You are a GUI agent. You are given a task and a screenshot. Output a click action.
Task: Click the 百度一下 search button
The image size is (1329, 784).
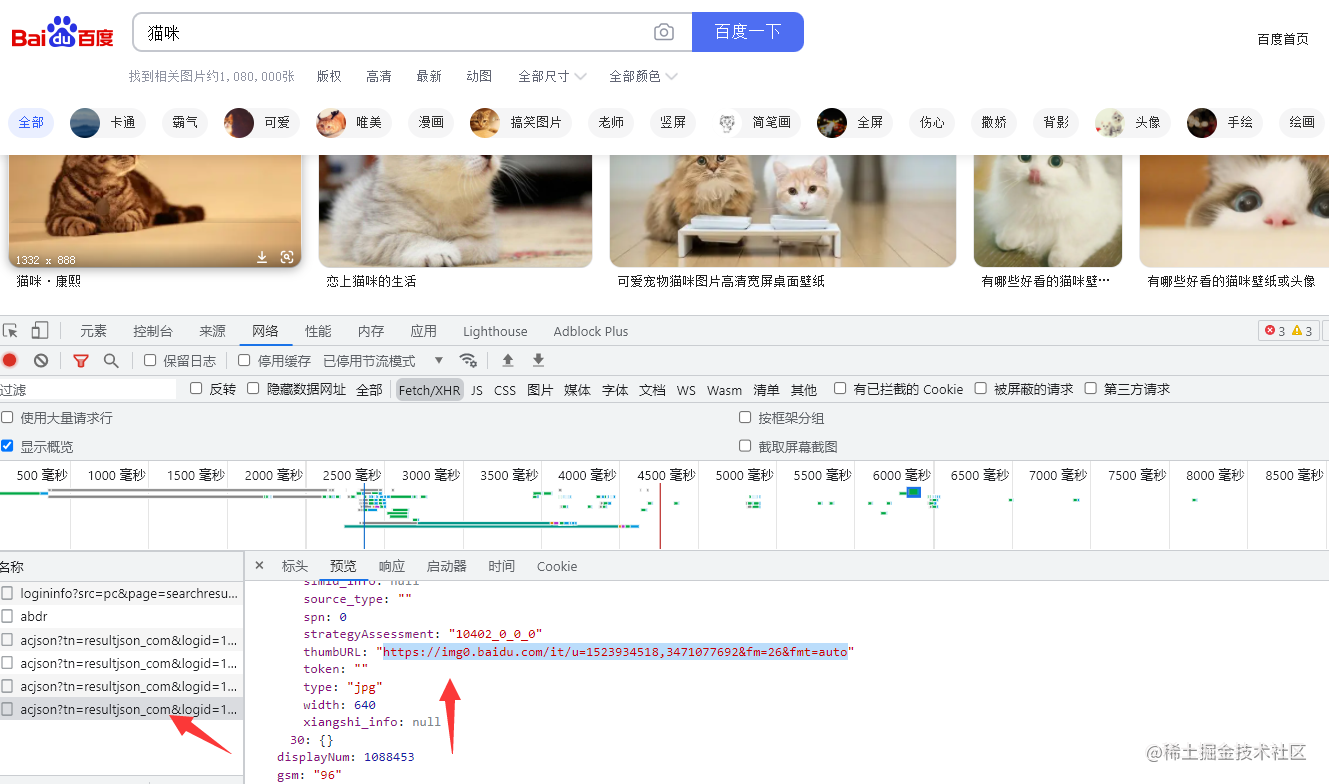tap(748, 32)
